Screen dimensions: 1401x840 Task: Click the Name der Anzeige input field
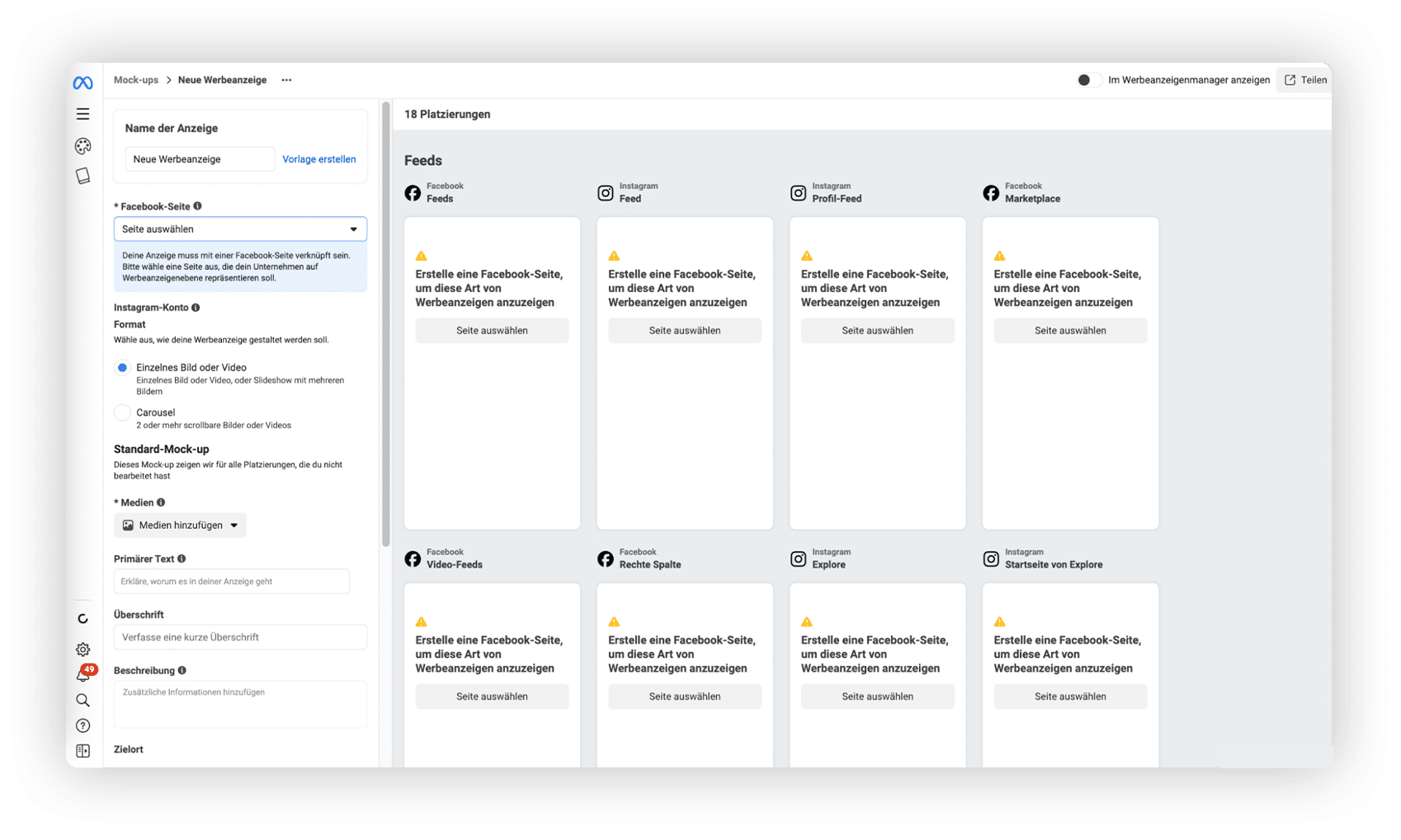[x=200, y=159]
